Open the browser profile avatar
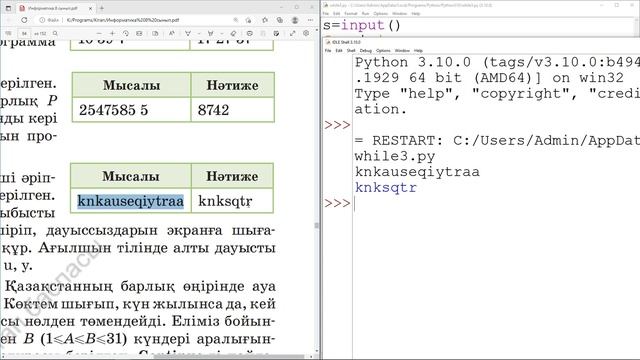Screen dimensions: 640x360 point(295,20)
